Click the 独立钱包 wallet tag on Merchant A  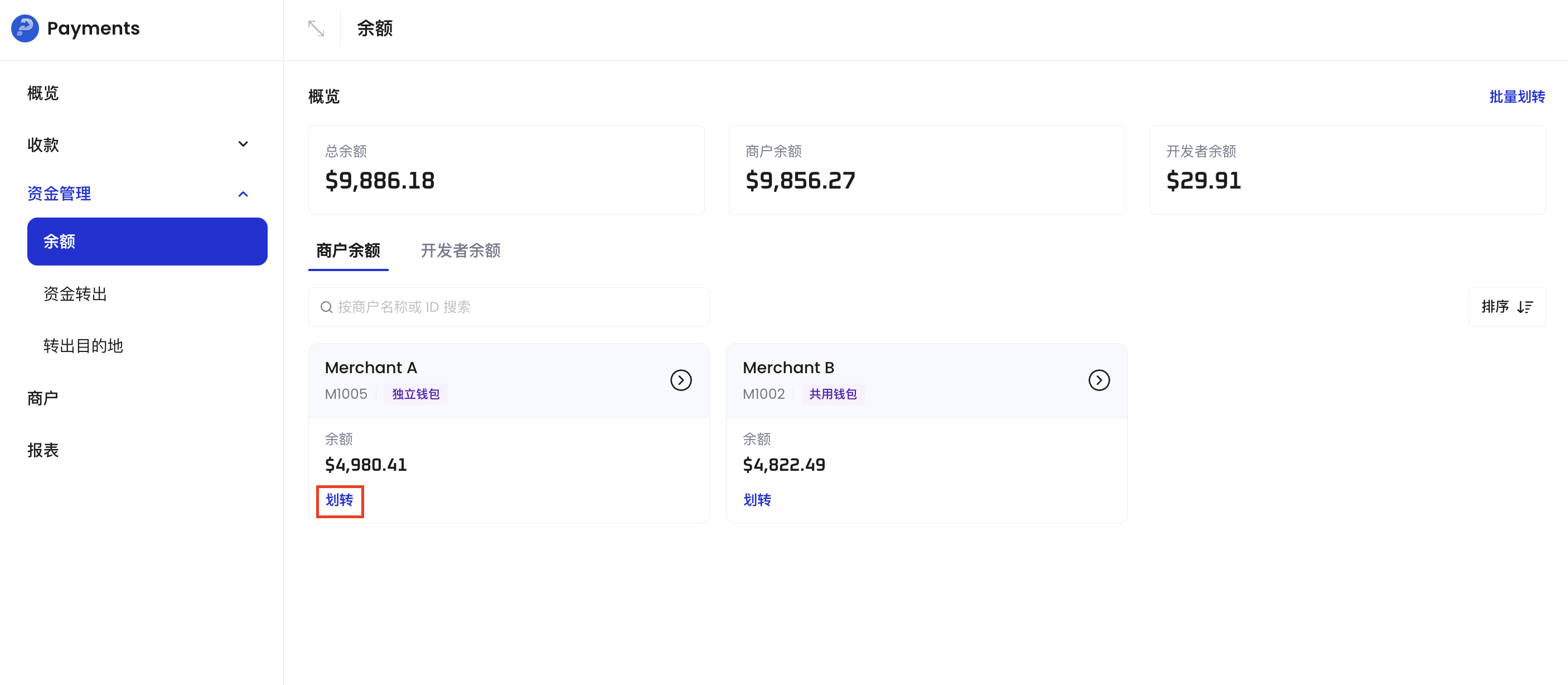click(416, 394)
